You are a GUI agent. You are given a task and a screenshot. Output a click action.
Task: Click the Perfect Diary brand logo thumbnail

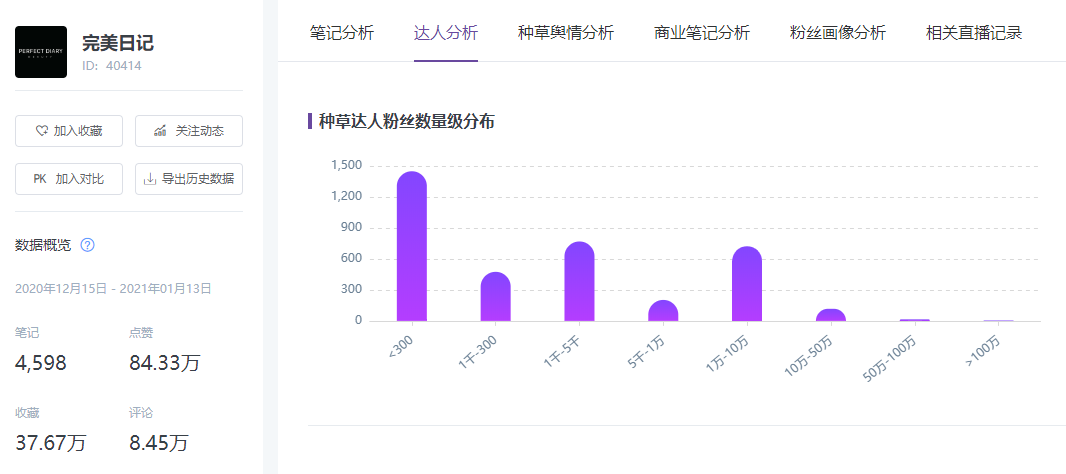[x=41, y=52]
